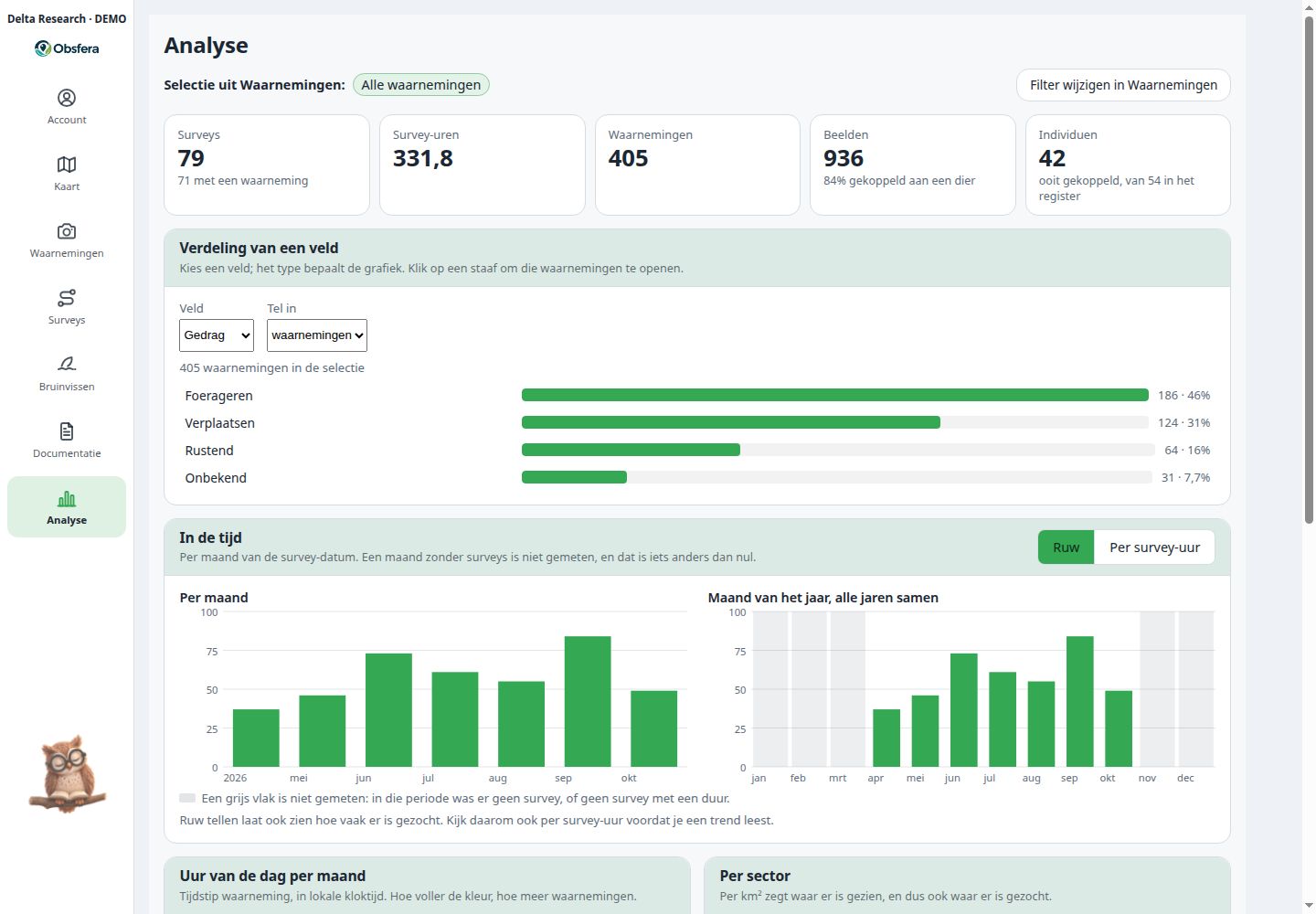Click the Foerageren row label
This screenshot has width=1316, height=914.
click(x=219, y=396)
